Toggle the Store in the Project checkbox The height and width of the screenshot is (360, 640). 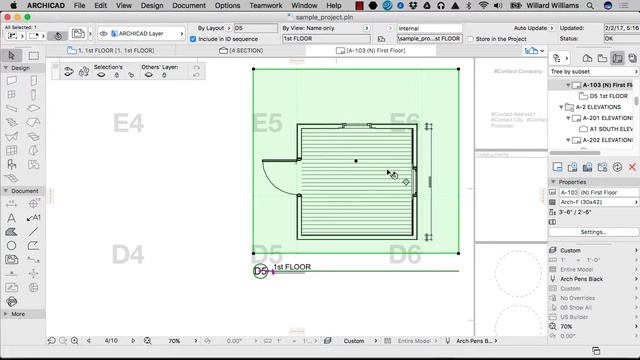point(471,39)
